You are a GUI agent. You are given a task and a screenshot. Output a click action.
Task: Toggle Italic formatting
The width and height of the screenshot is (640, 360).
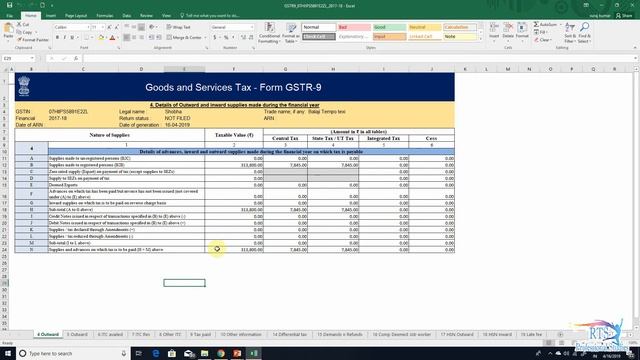click(64, 38)
